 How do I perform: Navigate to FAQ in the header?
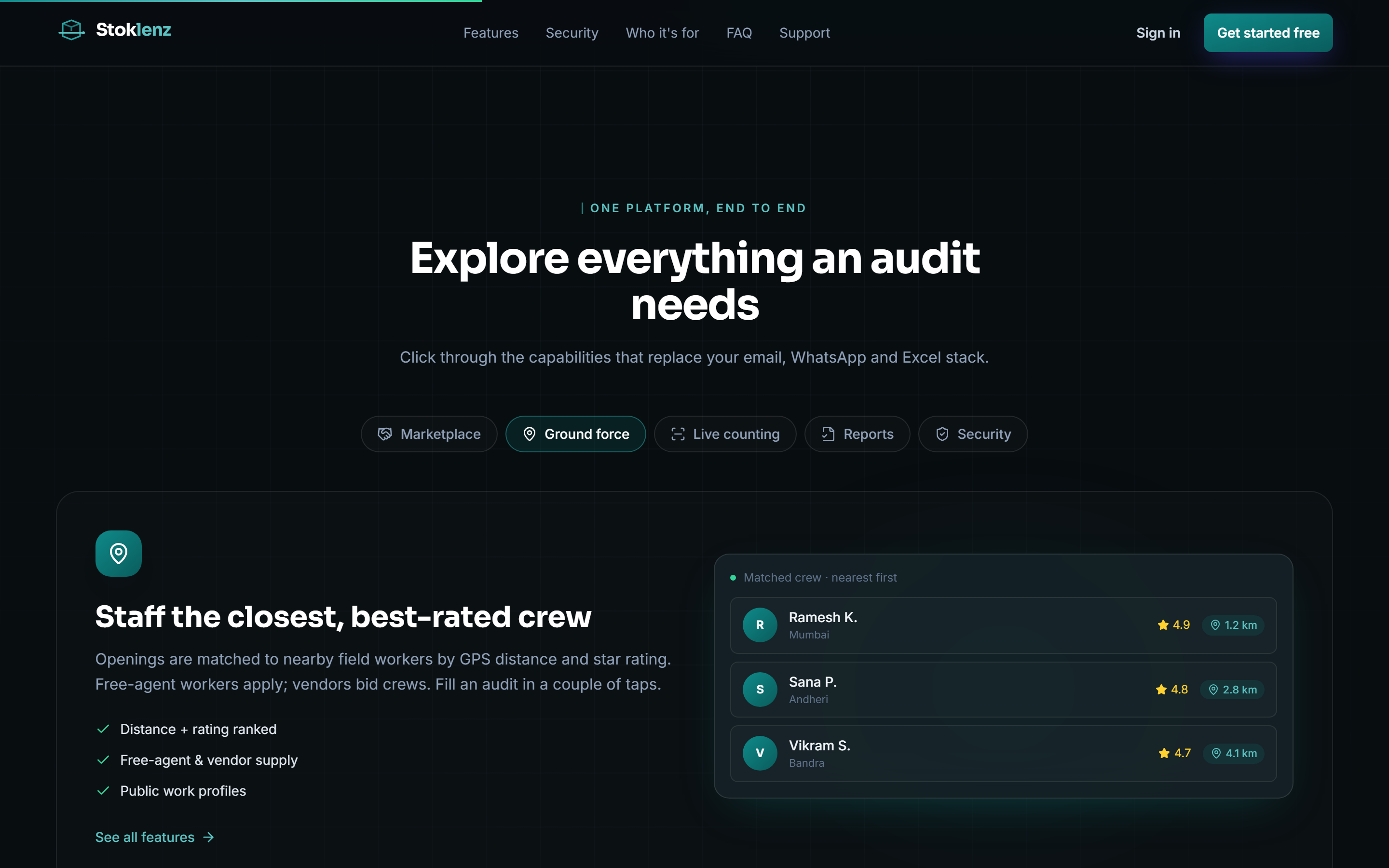tap(739, 33)
